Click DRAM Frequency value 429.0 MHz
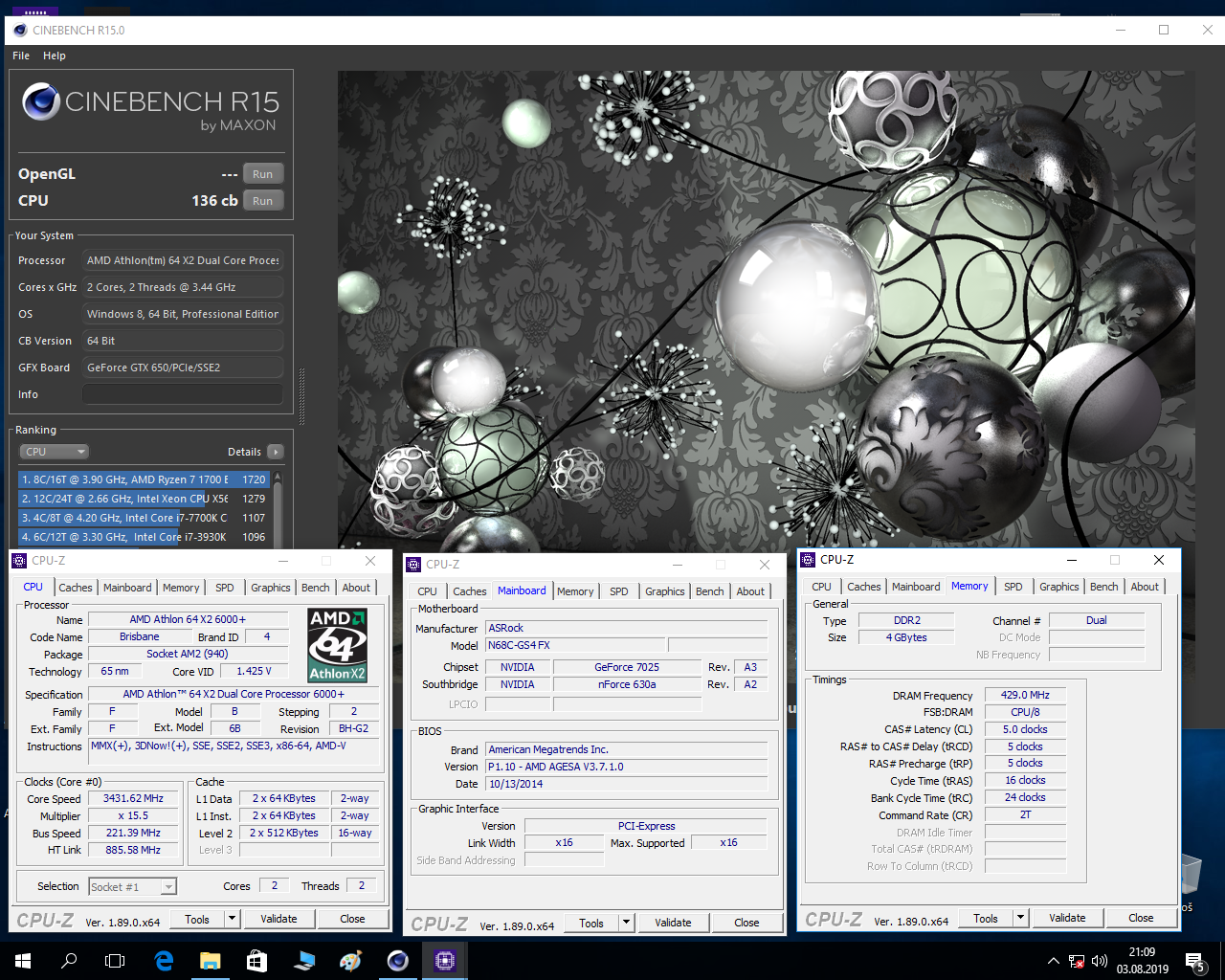Screen dimensions: 1225x980 tap(1025, 696)
